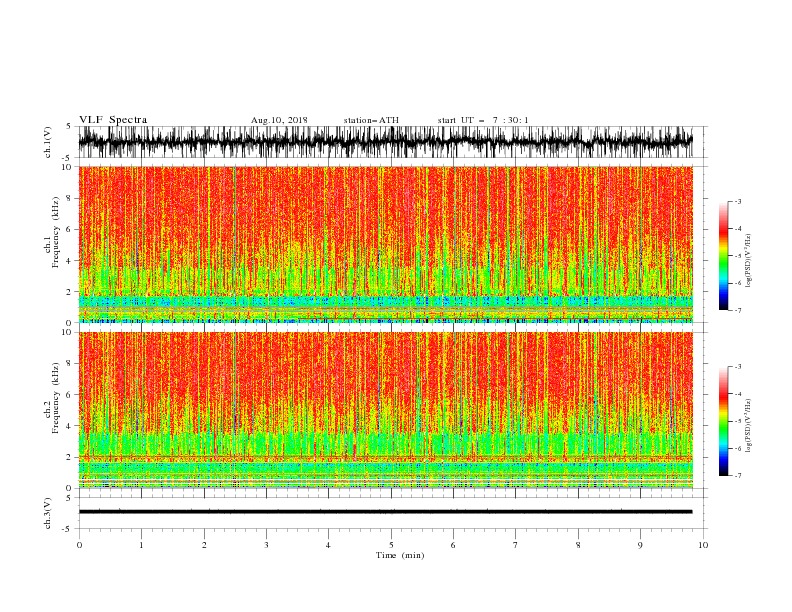Click the ch.2 colorbar '-7' value
The image size is (792, 612).
coord(737,476)
